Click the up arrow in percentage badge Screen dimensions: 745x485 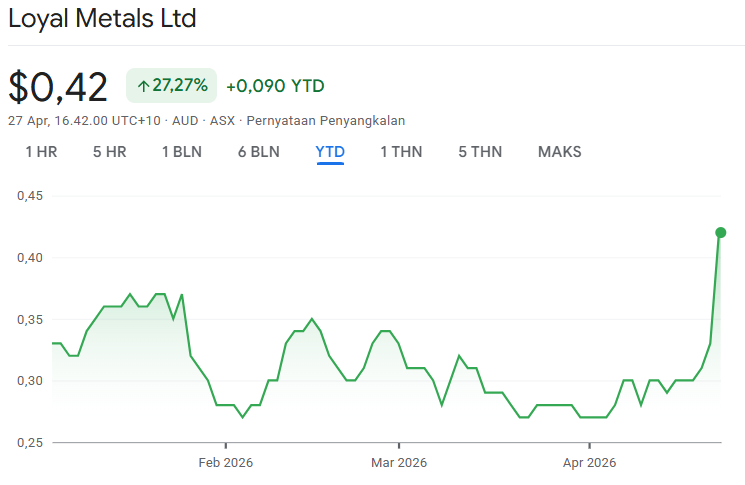(143, 86)
